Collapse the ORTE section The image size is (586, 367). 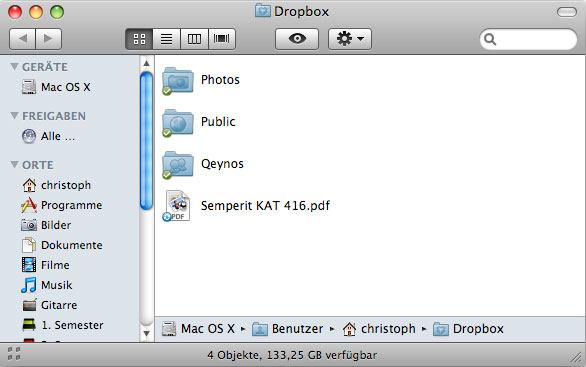tap(14, 164)
